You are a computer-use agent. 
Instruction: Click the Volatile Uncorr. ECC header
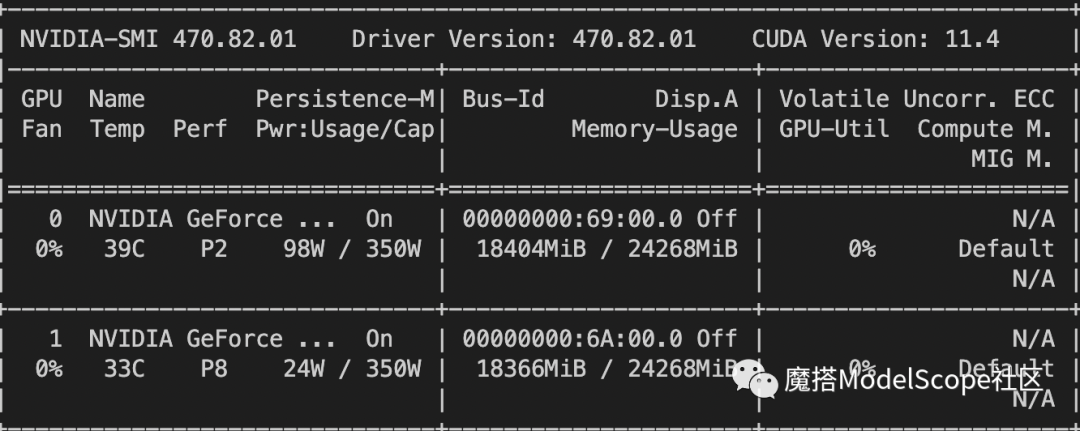point(917,99)
